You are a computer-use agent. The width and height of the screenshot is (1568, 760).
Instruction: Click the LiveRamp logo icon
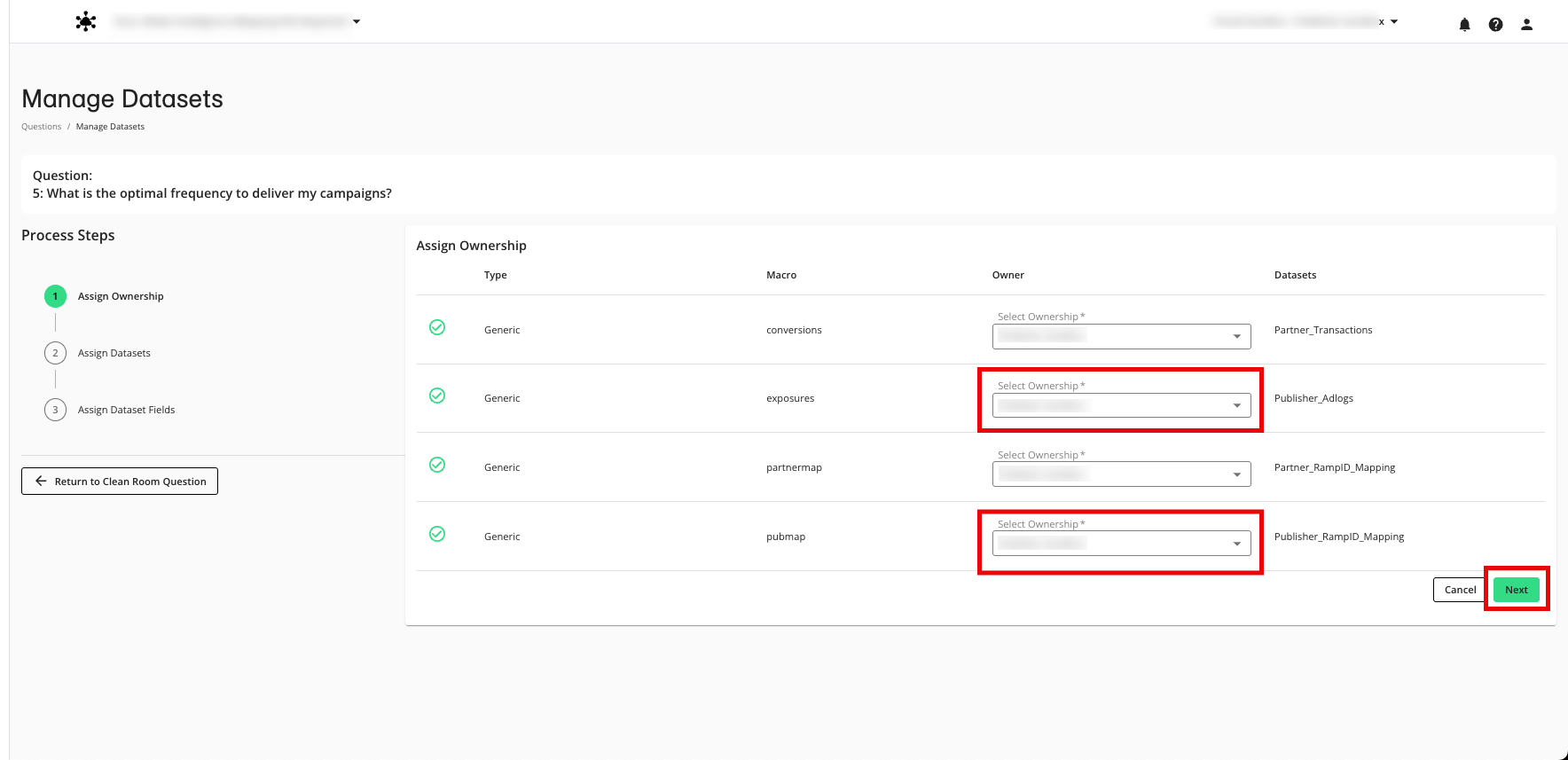point(86,22)
